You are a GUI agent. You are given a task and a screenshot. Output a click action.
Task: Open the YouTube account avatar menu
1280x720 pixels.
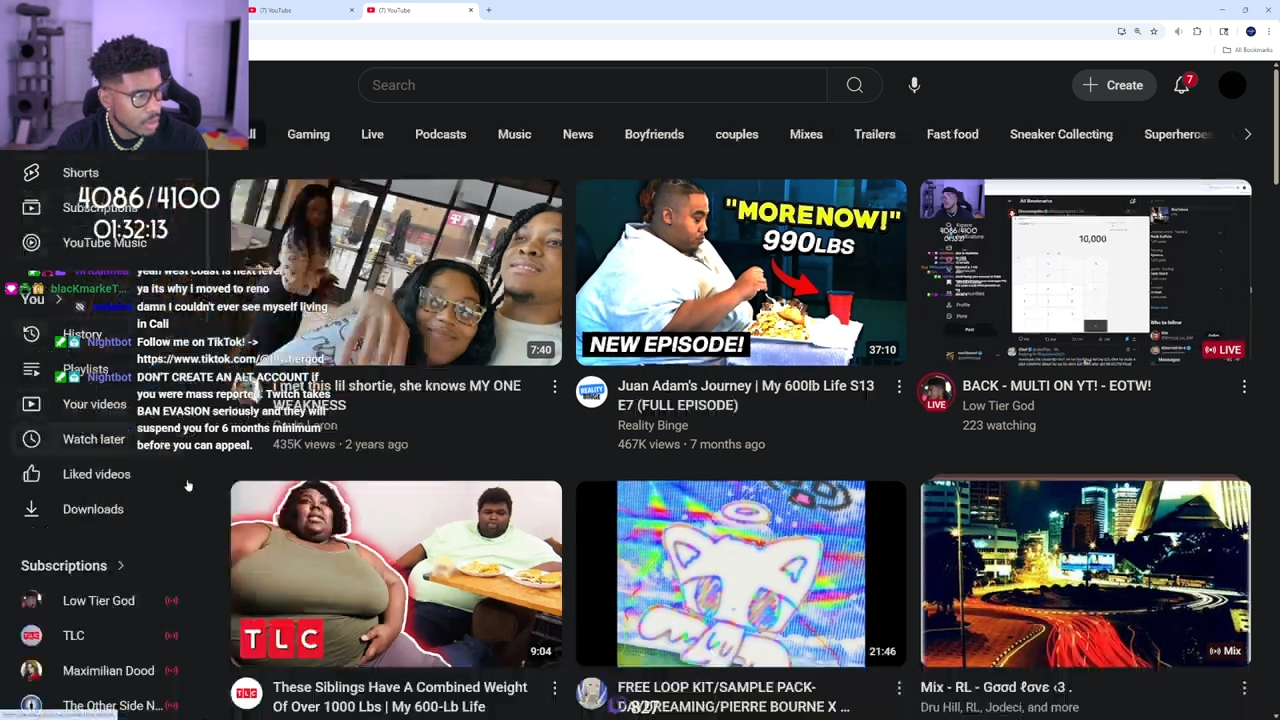pos(1232,85)
